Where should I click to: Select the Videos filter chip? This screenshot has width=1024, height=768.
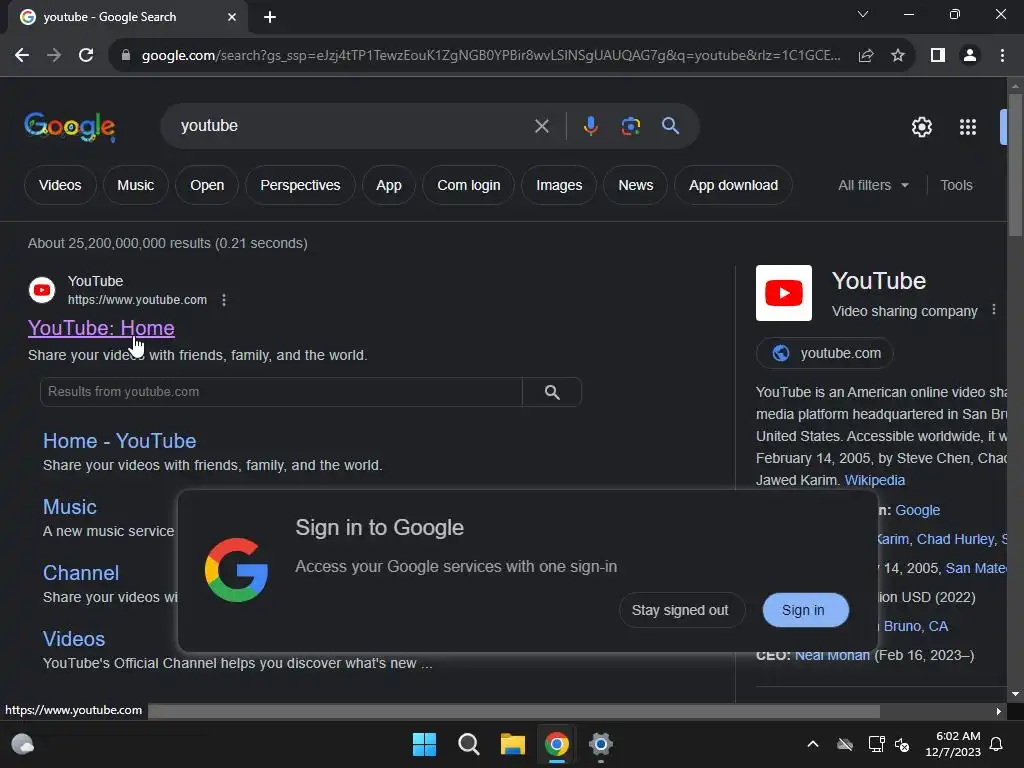(60, 185)
